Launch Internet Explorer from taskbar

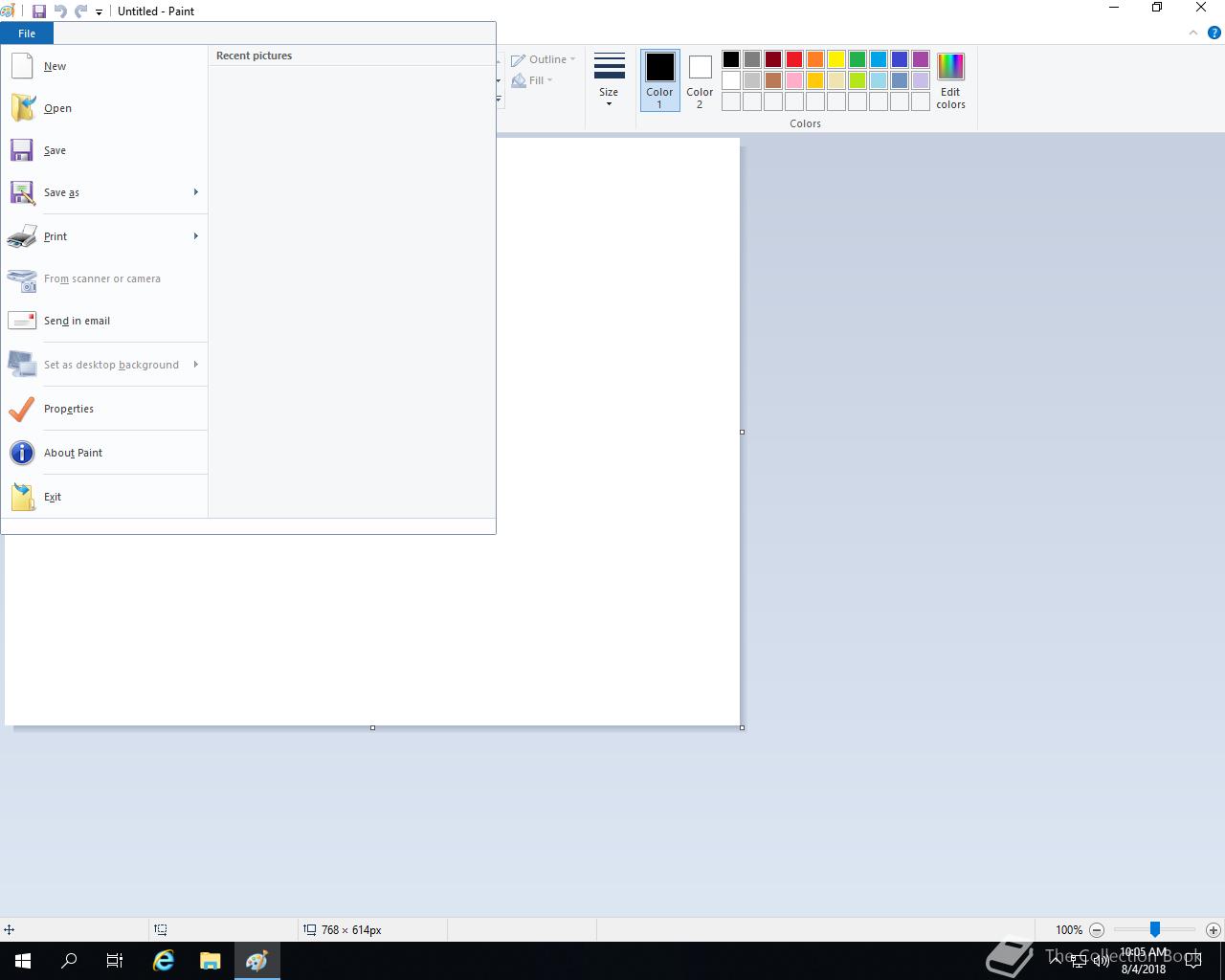[164, 961]
